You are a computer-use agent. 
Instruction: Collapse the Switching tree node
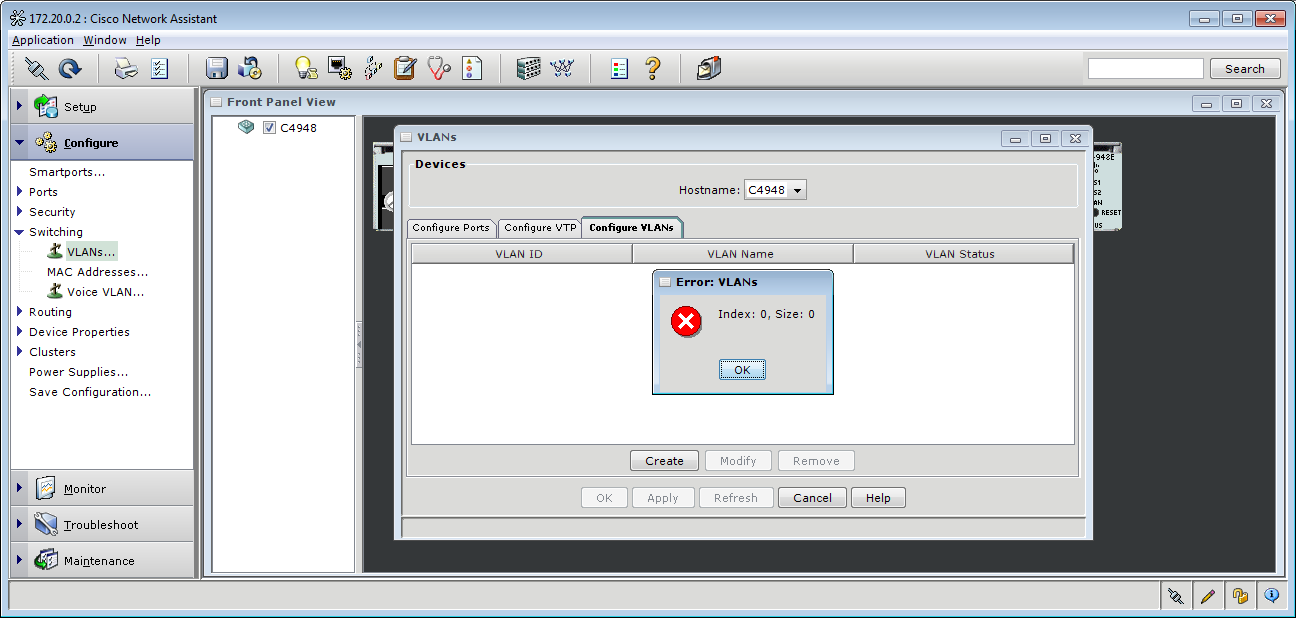tap(19, 232)
